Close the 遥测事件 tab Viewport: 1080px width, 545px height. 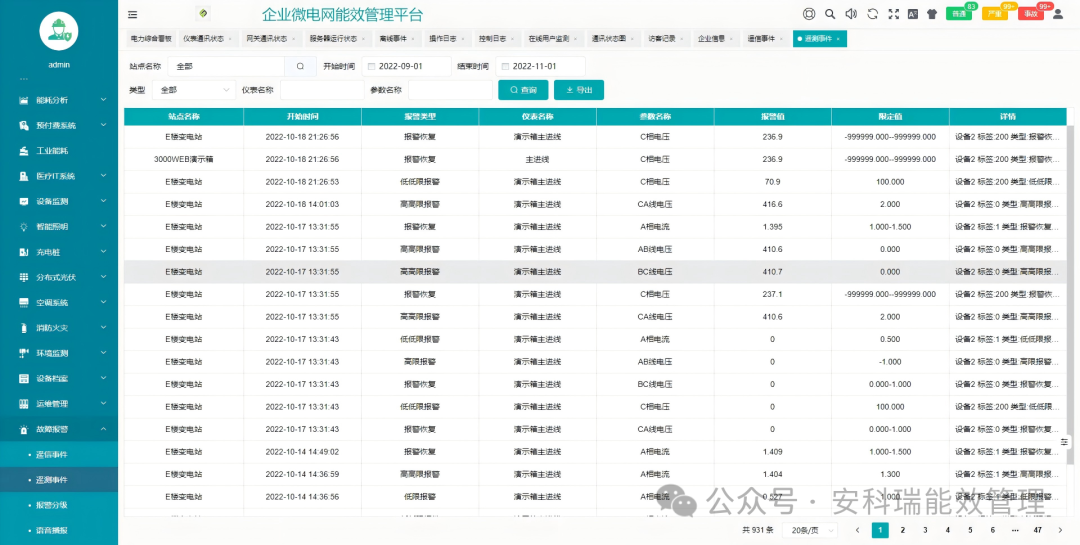pyautogui.click(x=838, y=39)
